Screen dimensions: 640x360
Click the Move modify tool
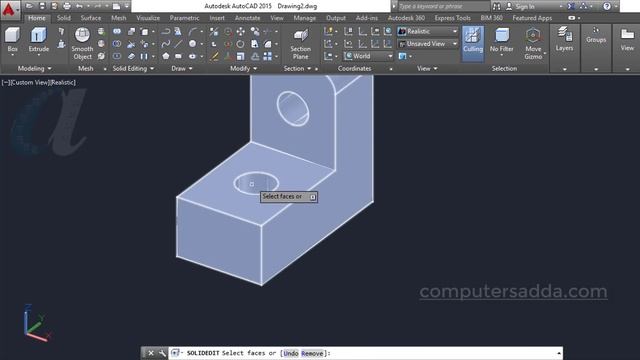240,31
